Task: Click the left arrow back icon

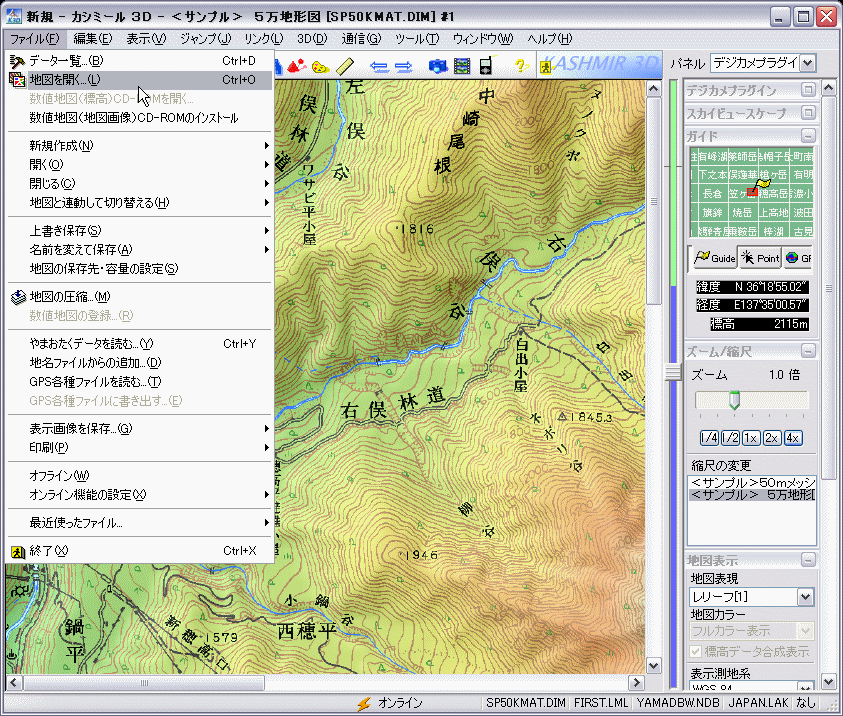Action: (x=379, y=67)
